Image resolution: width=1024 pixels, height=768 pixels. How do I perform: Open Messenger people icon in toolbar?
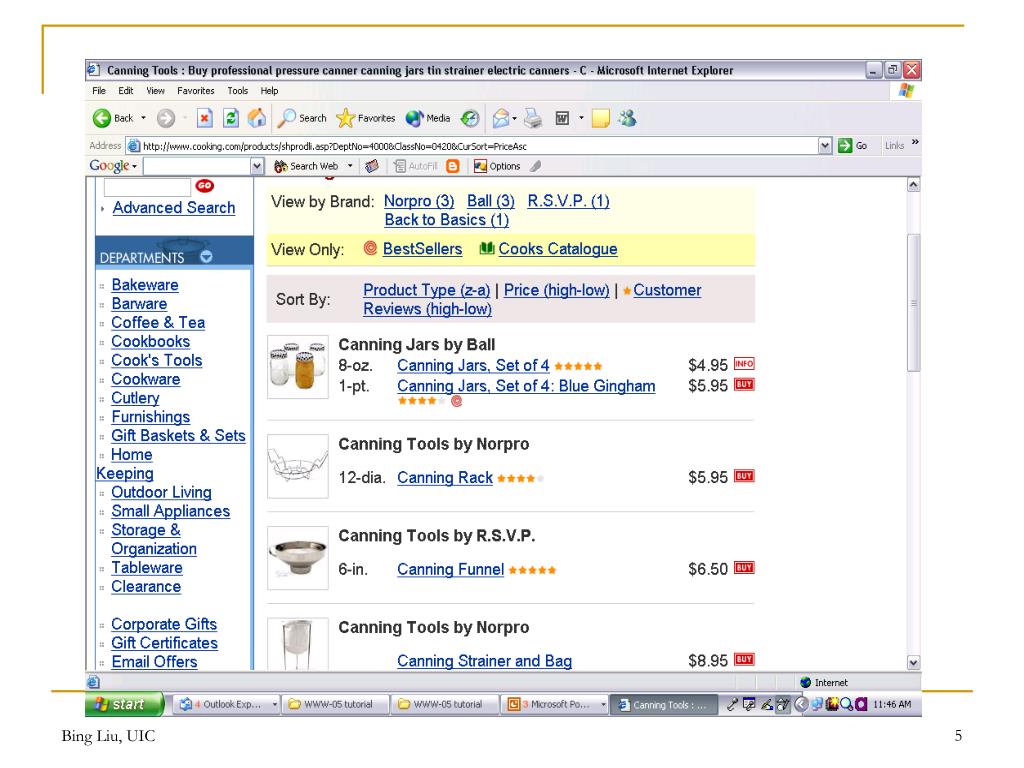click(x=628, y=118)
